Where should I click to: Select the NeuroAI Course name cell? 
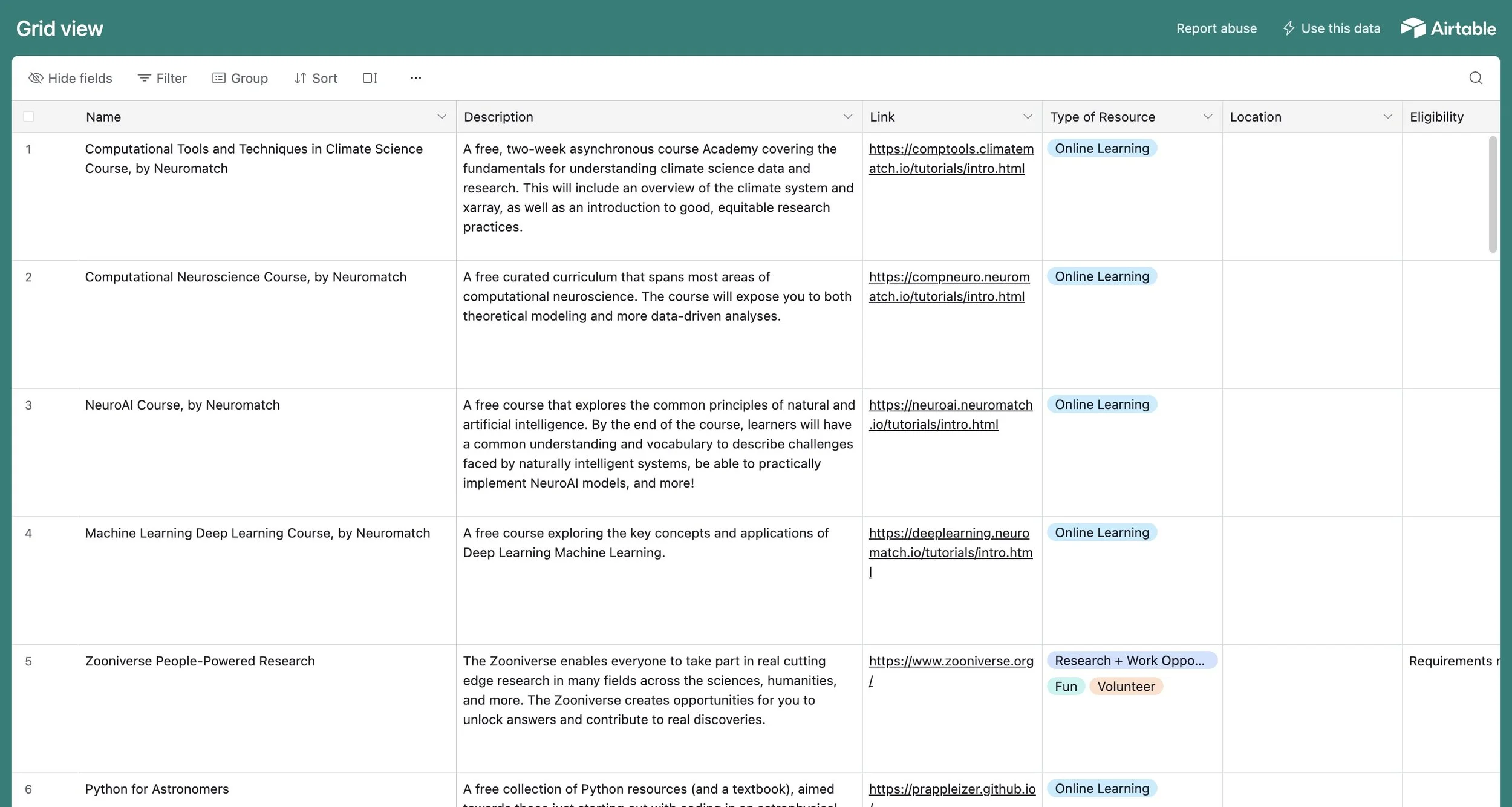(182, 405)
